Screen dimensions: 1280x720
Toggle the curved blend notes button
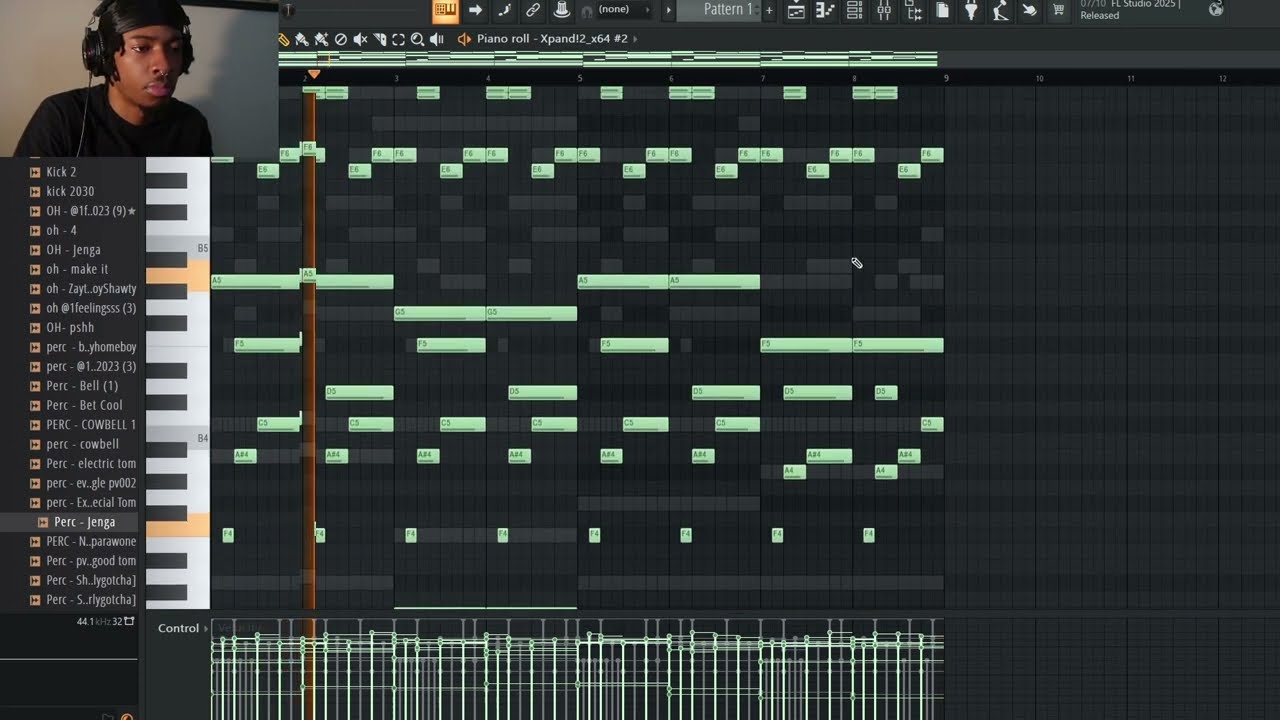click(x=504, y=9)
